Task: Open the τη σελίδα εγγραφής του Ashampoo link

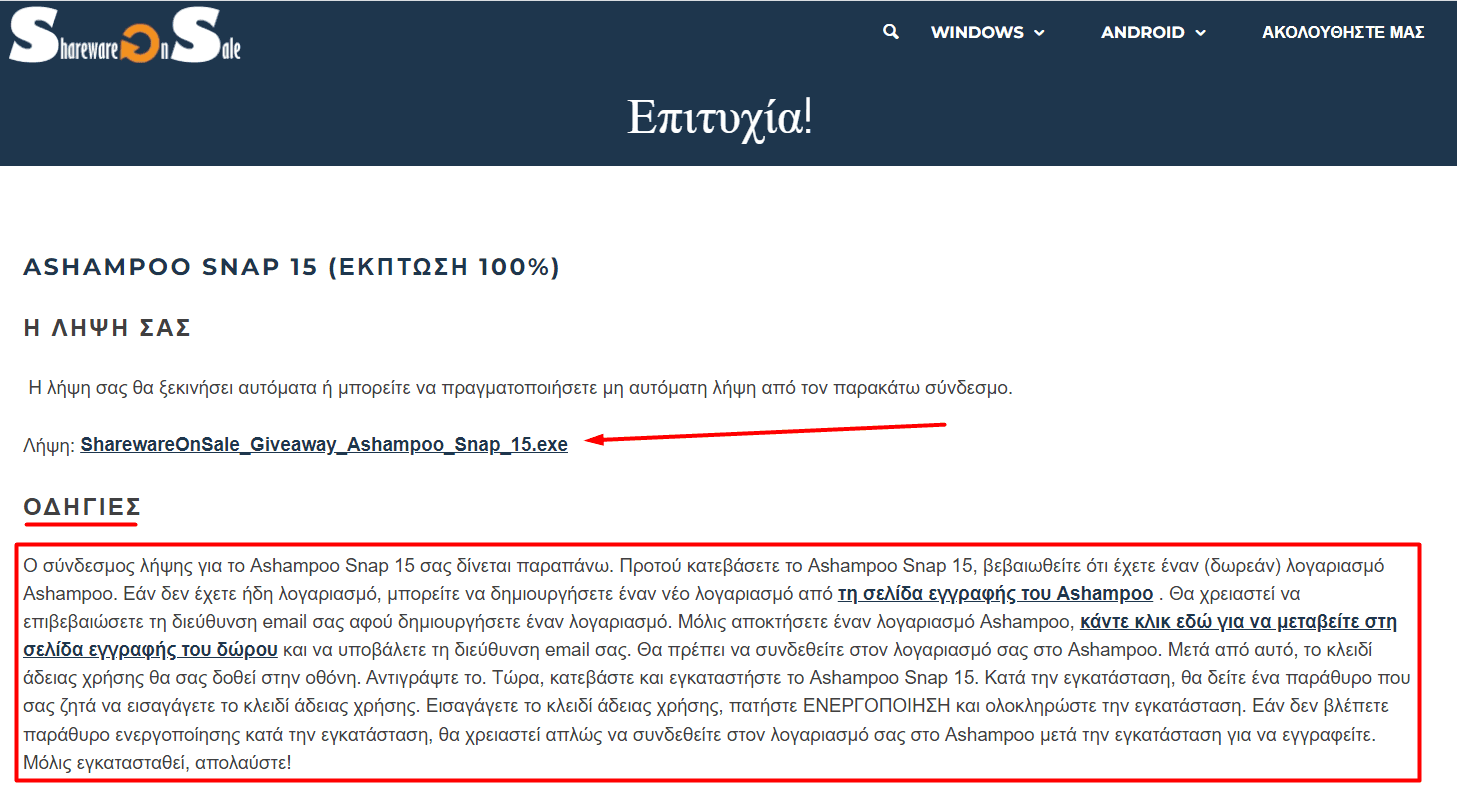Action: click(995, 594)
